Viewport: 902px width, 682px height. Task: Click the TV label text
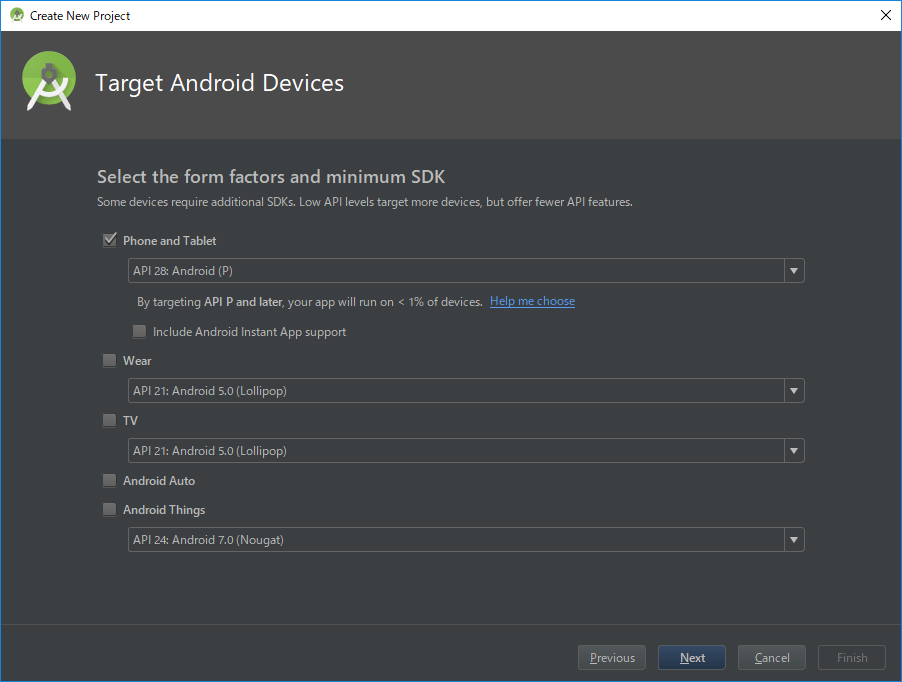click(130, 421)
